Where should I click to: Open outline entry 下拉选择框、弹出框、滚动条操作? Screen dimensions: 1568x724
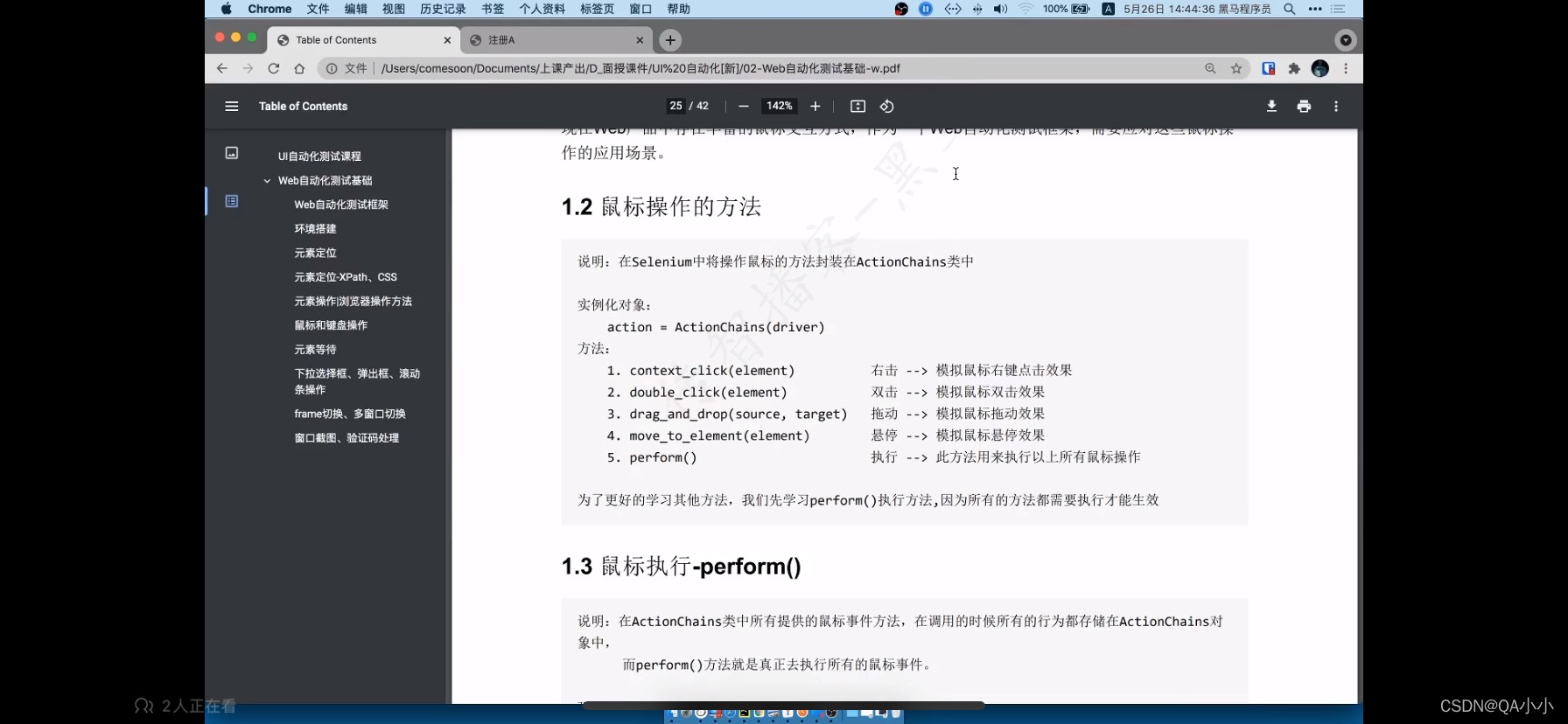coord(357,381)
